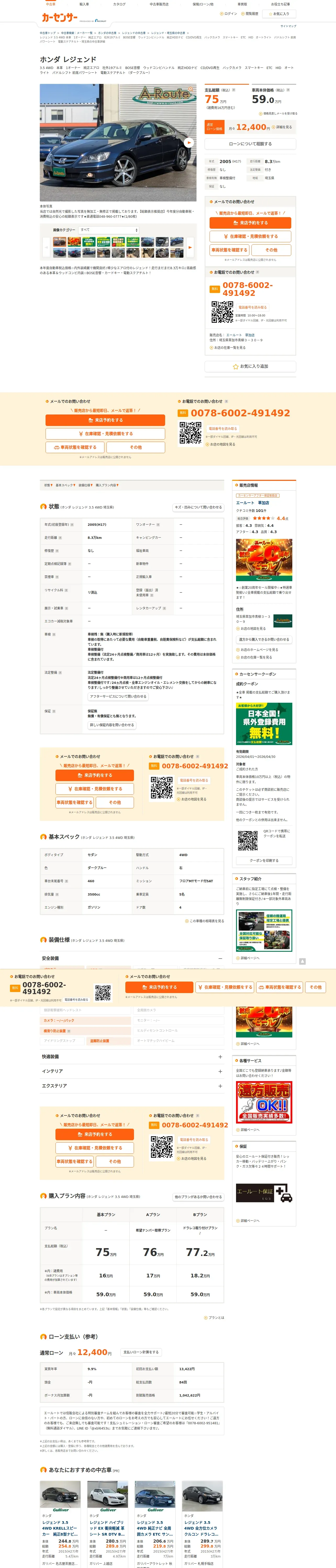Click the help icon beside 排気量
The height and width of the screenshot is (1568, 336).
(x=57, y=894)
